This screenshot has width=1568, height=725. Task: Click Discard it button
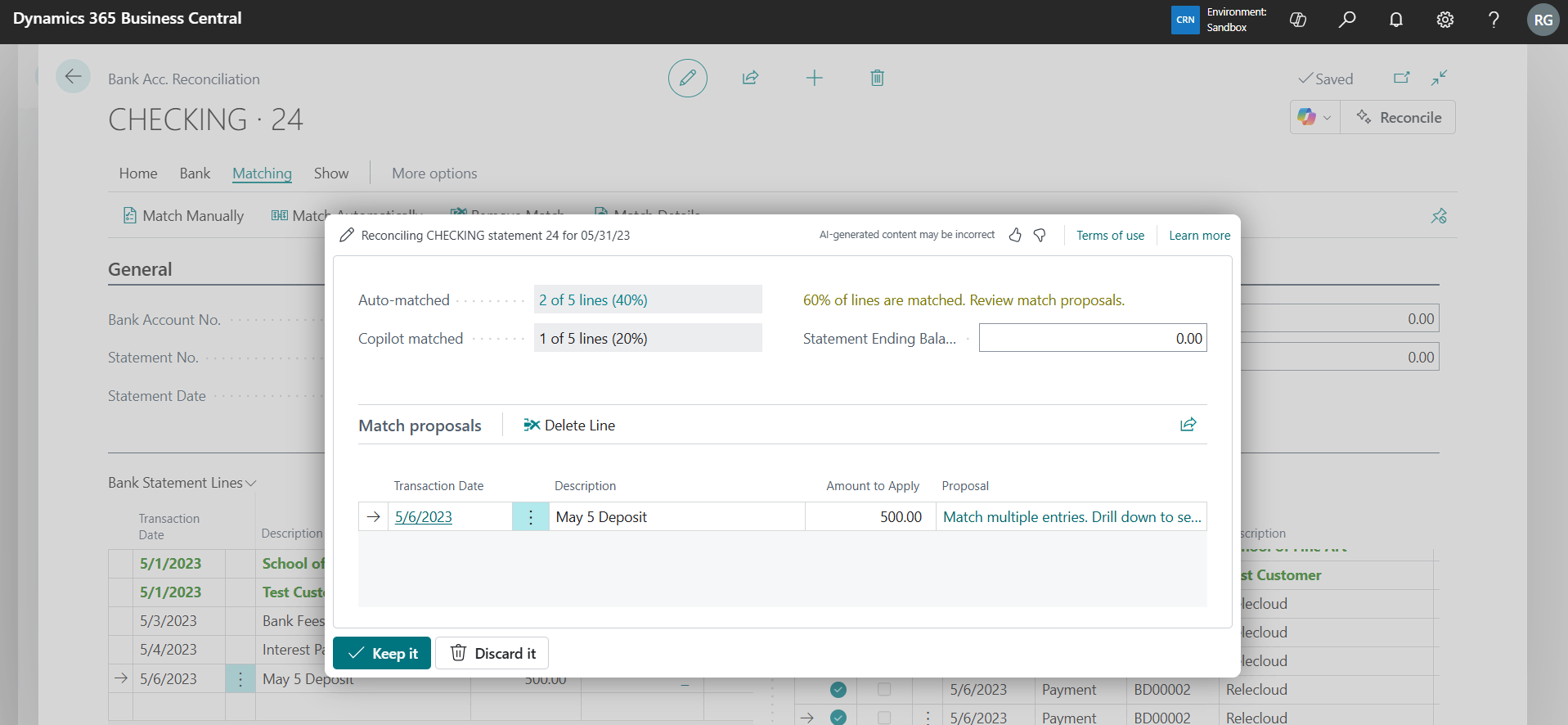pyautogui.click(x=492, y=653)
